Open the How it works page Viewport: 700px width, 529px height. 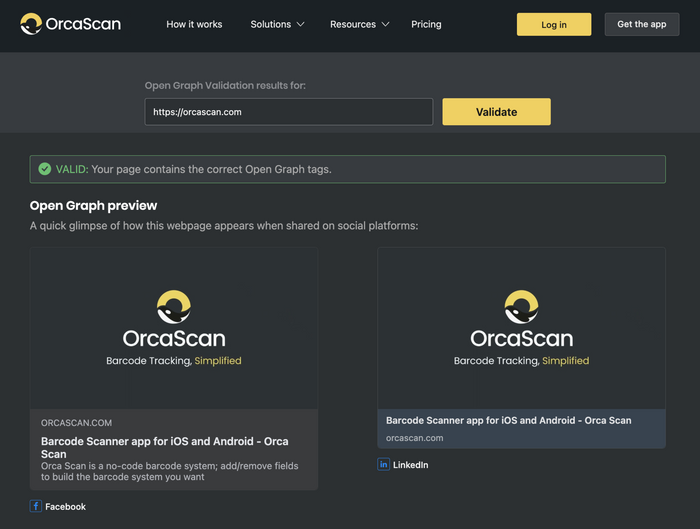coord(194,24)
